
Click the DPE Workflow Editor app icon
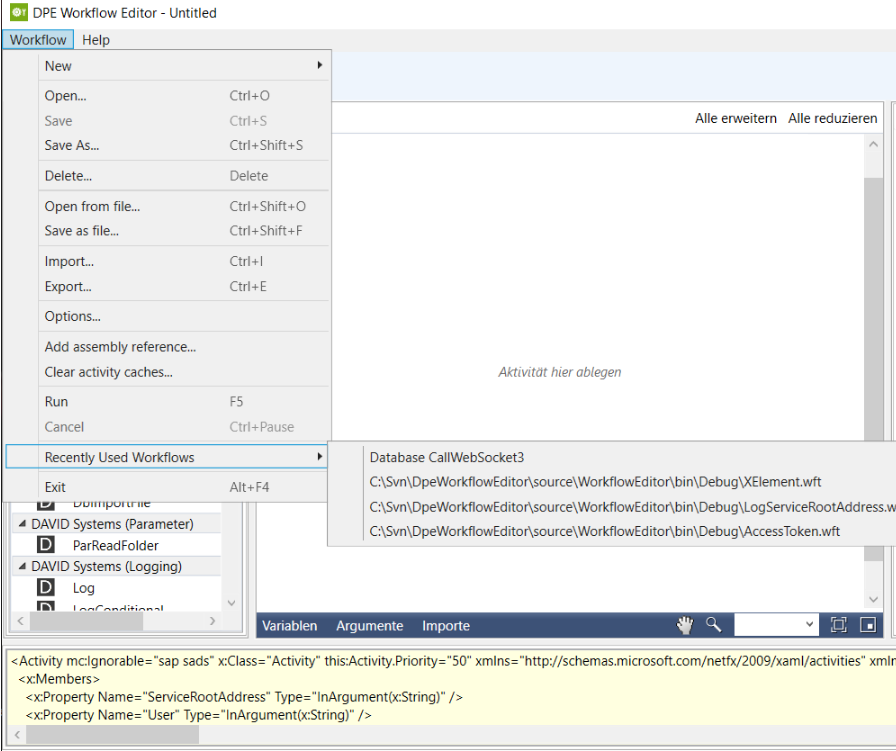point(17,13)
